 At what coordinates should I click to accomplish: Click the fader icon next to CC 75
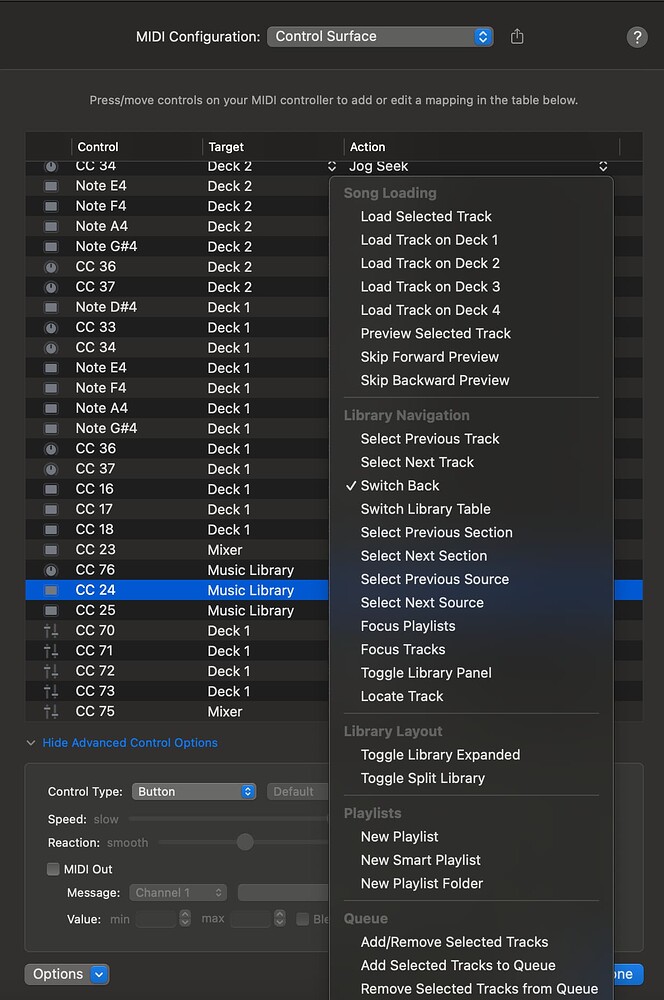coord(50,711)
